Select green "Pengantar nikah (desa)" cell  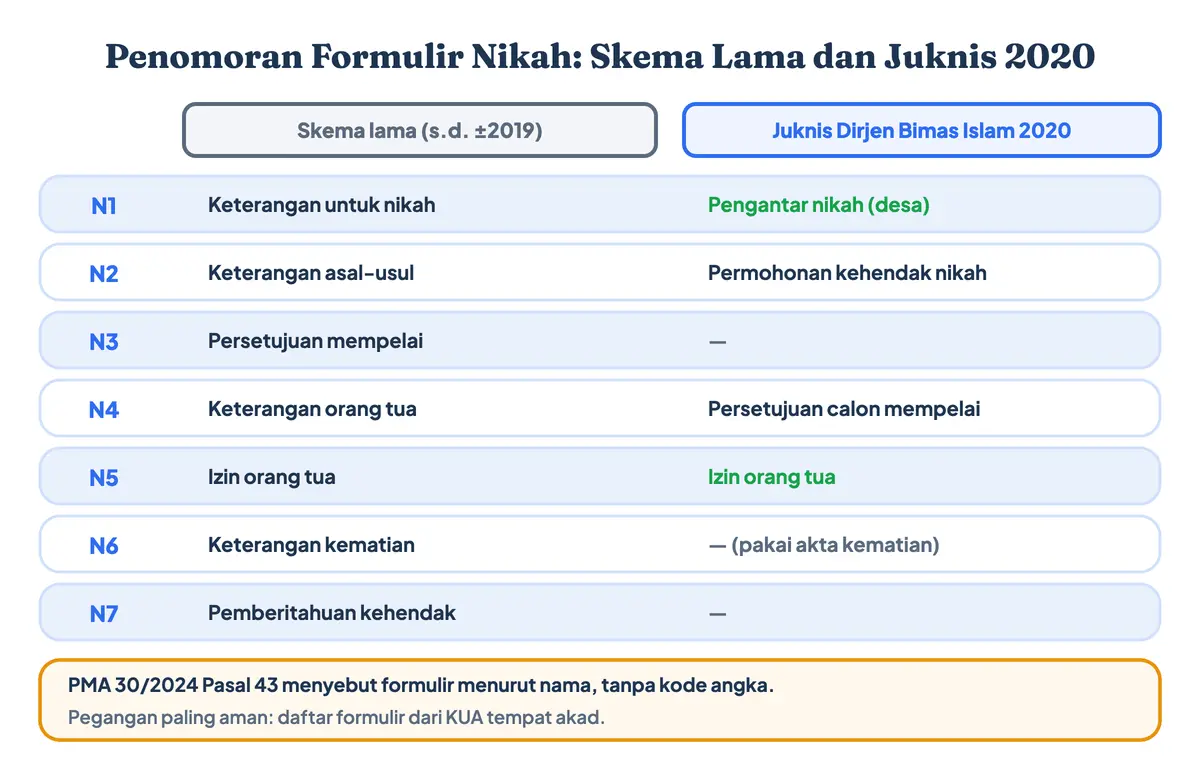pyautogui.click(x=819, y=205)
